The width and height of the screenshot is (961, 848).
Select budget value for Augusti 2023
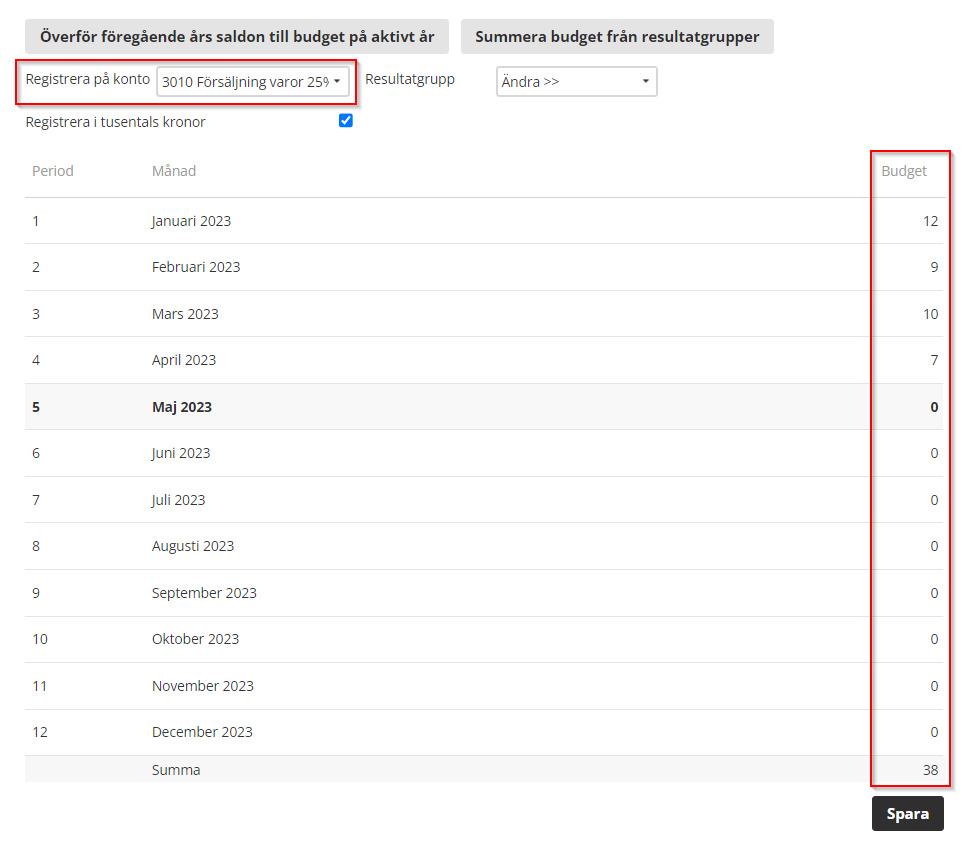tap(934, 547)
